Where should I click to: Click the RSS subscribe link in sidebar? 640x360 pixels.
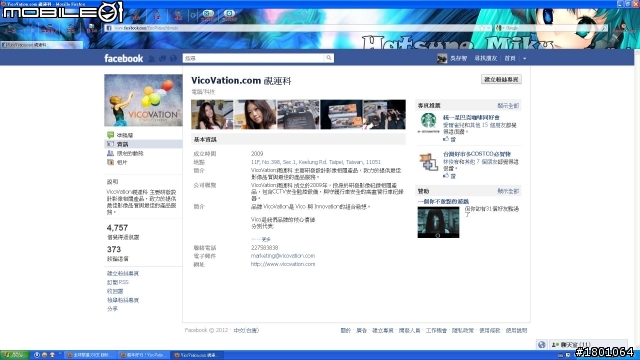tap(118, 282)
